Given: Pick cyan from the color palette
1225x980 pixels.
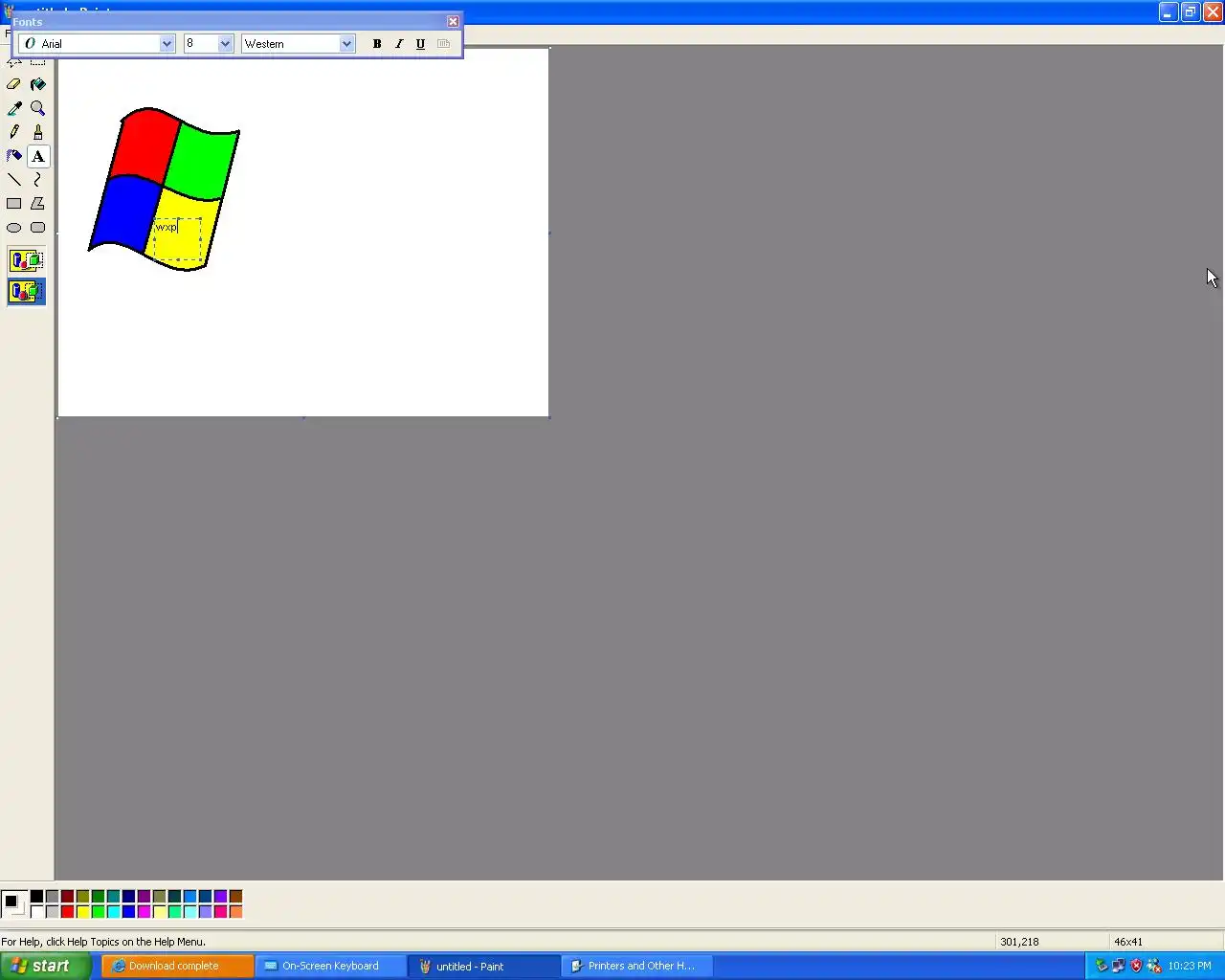Looking at the screenshot, I should (113, 911).
